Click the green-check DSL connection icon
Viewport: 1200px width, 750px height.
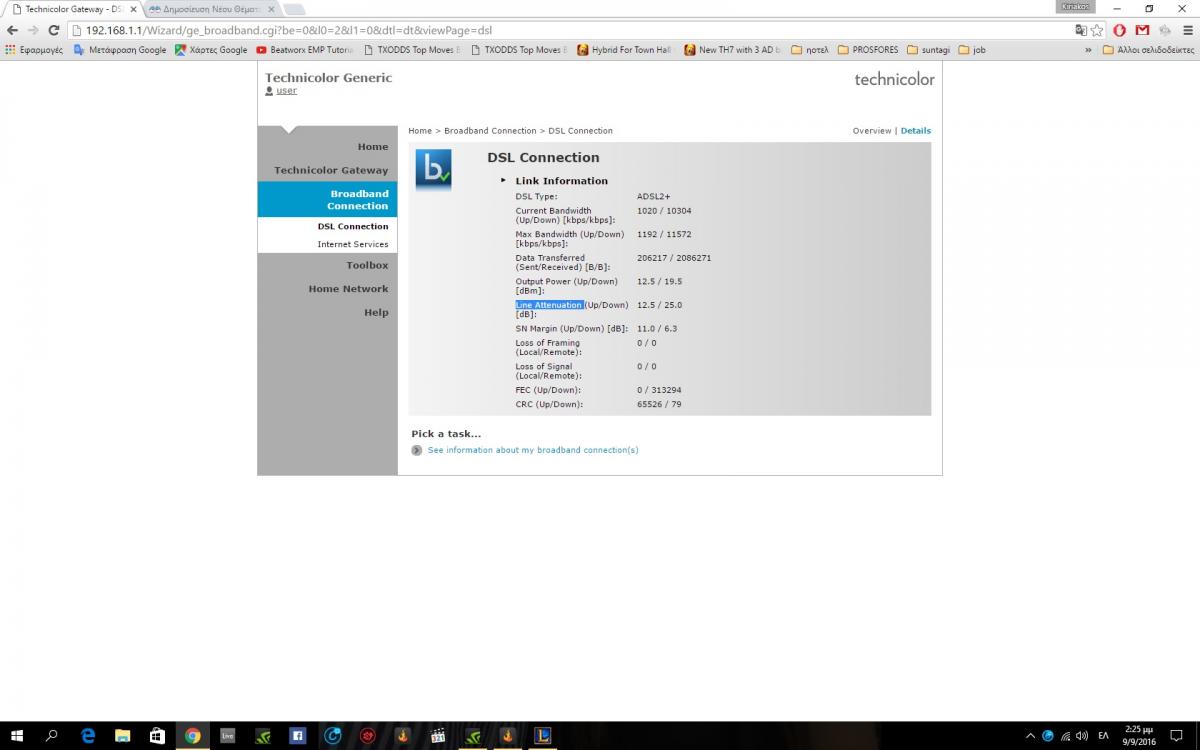[x=433, y=170]
